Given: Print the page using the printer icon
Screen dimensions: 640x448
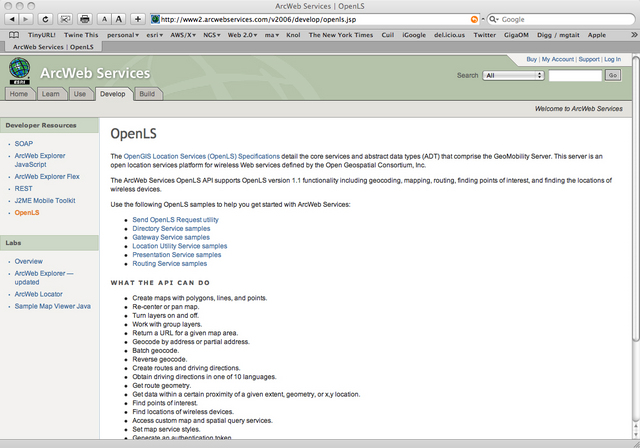Looking at the screenshot, I should [84, 19].
